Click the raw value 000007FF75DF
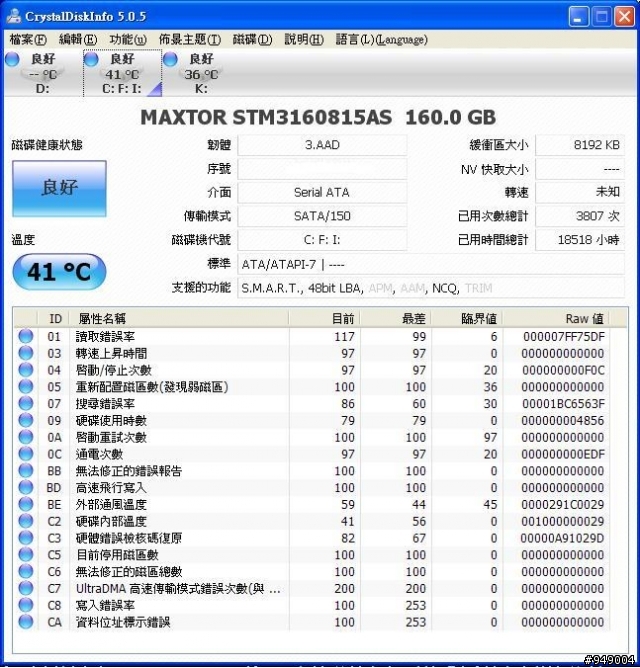The width and height of the screenshot is (640, 668). (564, 337)
